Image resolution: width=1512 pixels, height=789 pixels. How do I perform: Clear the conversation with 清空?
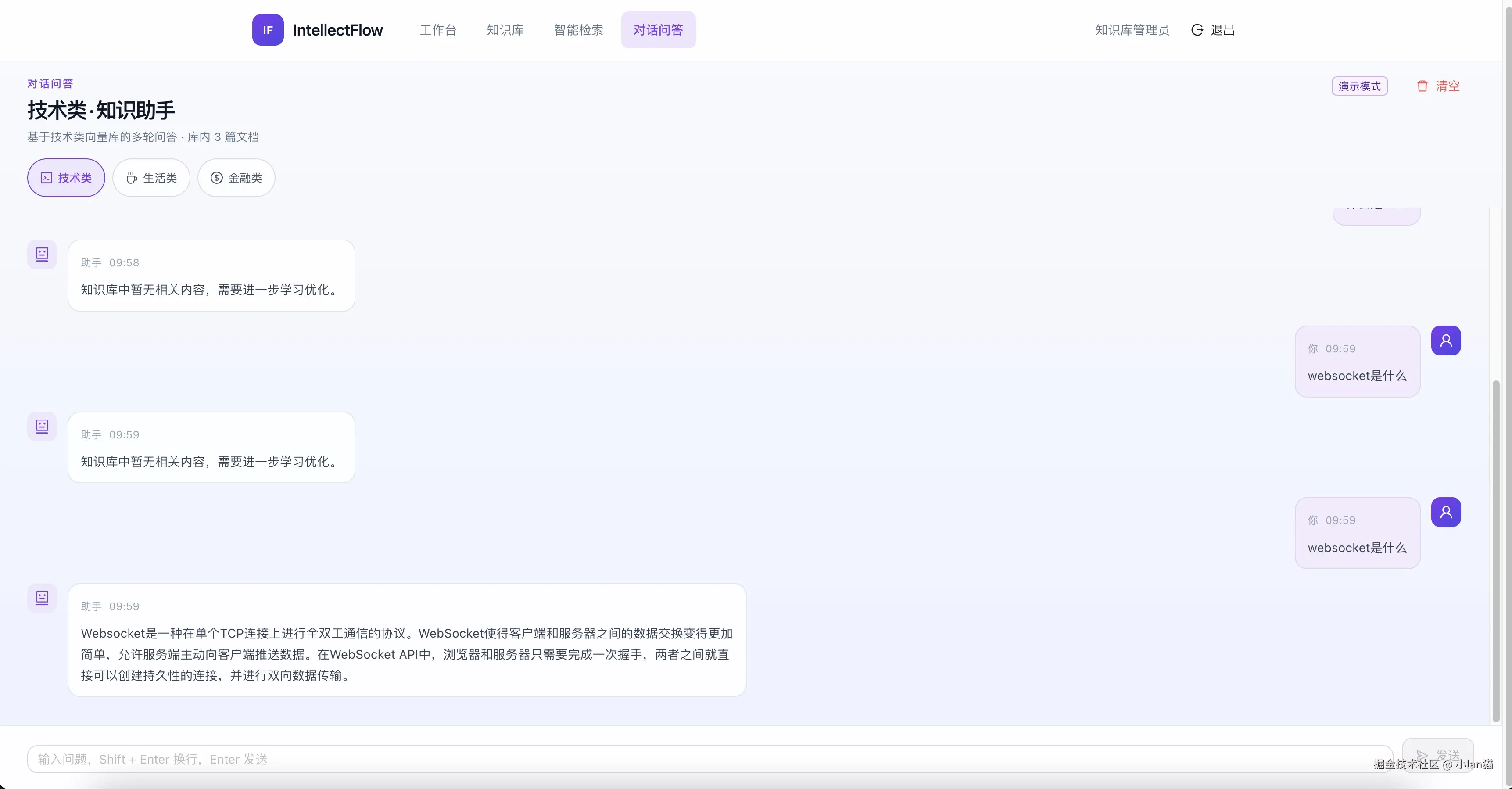(1448, 86)
